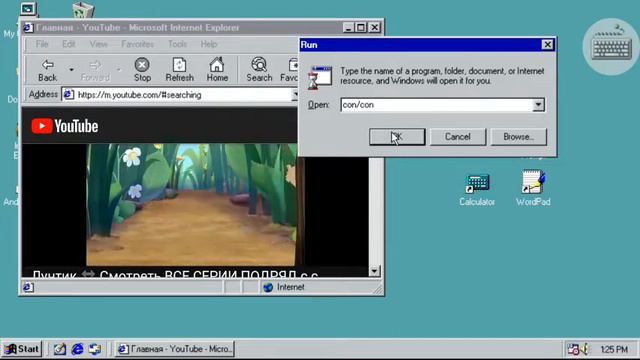Cancel the Run dialog
Image resolution: width=640 pixels, height=360 pixels.
(x=458, y=137)
